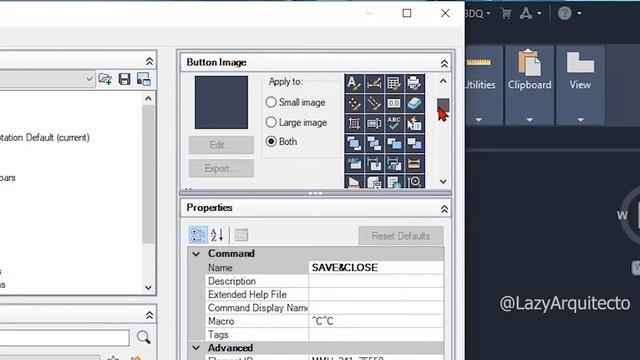Click the search magnifier in command list
Screen dimensions: 640x360
pos(143,337)
